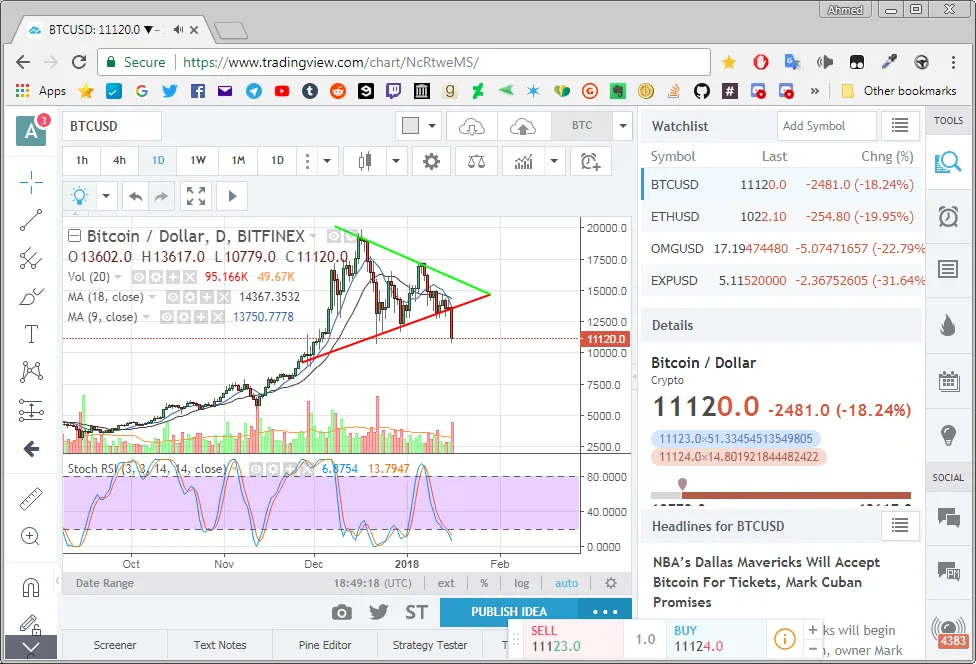Toggle lock all drawing tools
Viewport: 976px width, 664px height.
[x=30, y=624]
